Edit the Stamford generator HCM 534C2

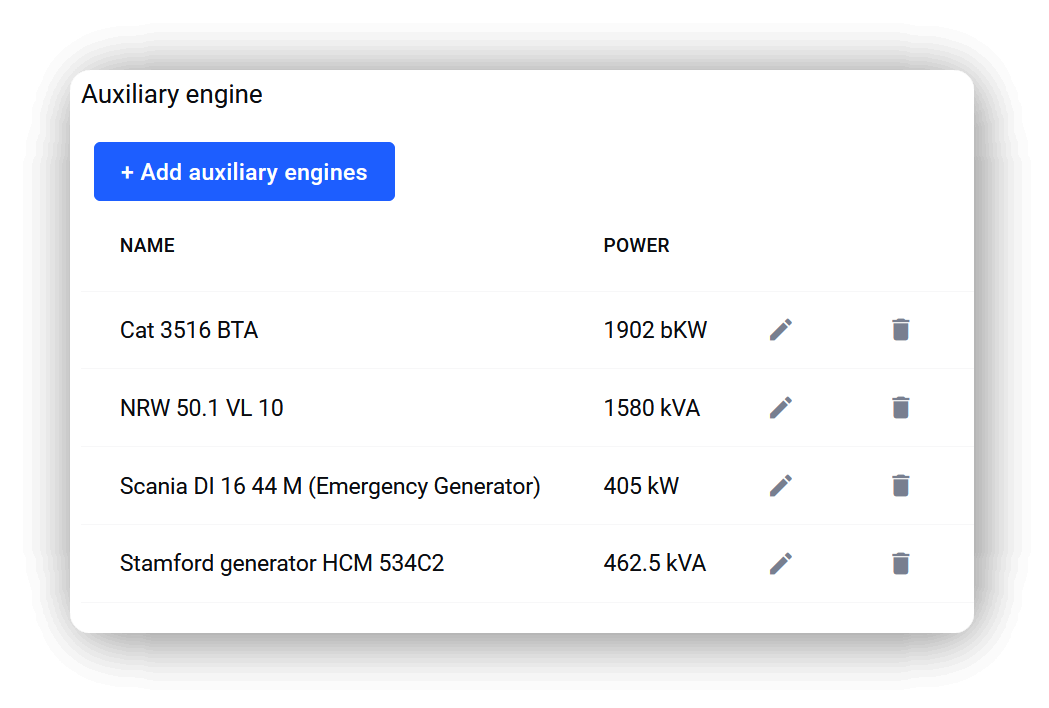tap(781, 563)
